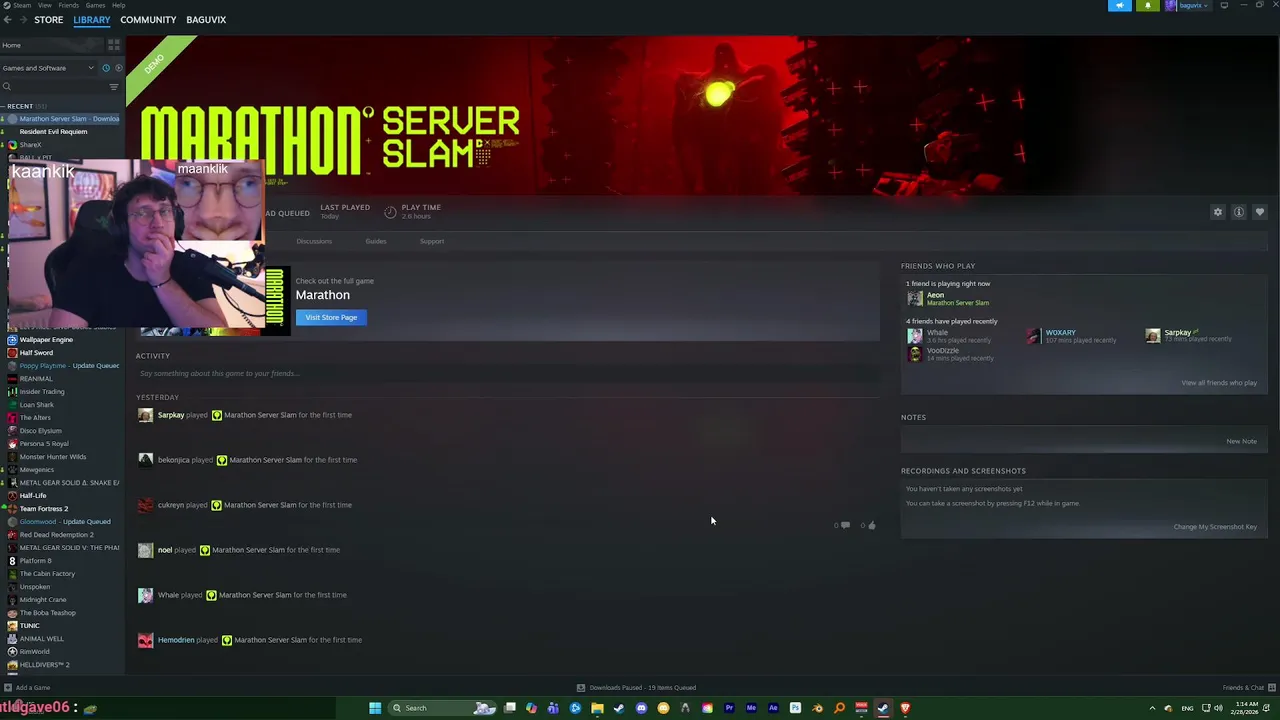Open the Games and Software filter dropdown
The height and width of the screenshot is (720, 1280).
[x=48, y=68]
